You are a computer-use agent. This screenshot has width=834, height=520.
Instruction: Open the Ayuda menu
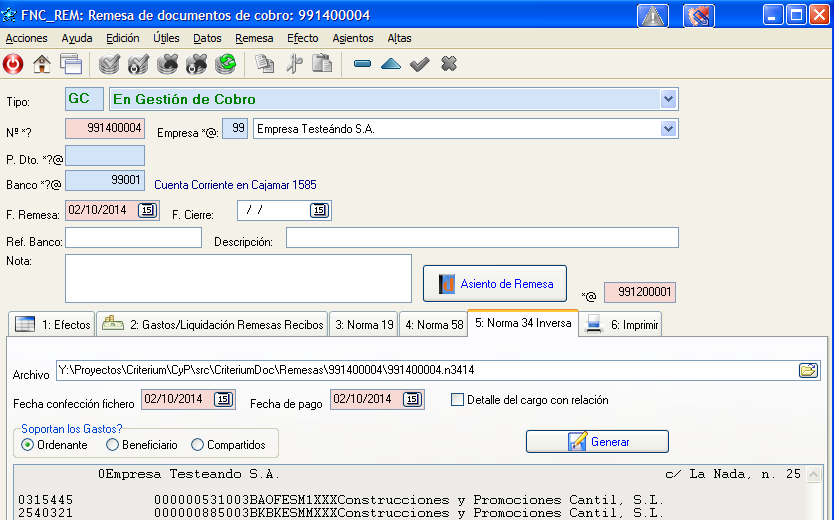pyautogui.click(x=77, y=38)
